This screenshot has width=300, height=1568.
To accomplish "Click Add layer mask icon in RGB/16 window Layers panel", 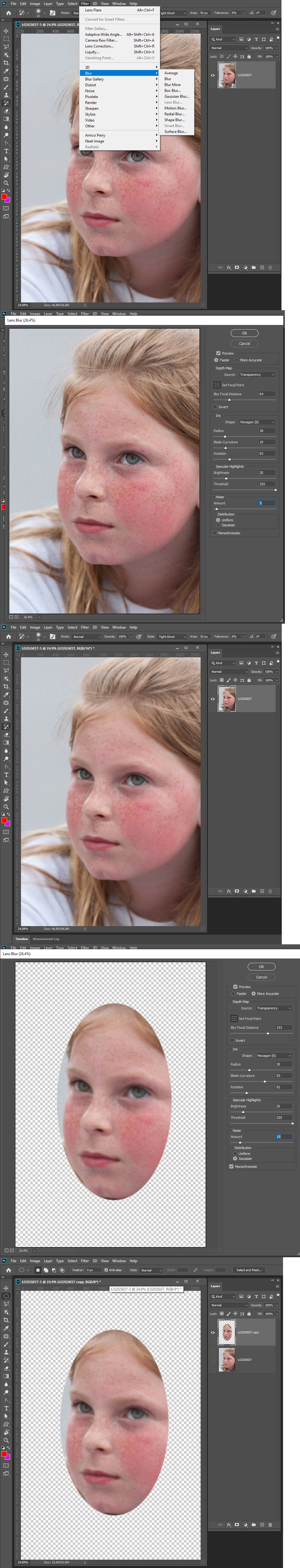I will click(x=237, y=891).
